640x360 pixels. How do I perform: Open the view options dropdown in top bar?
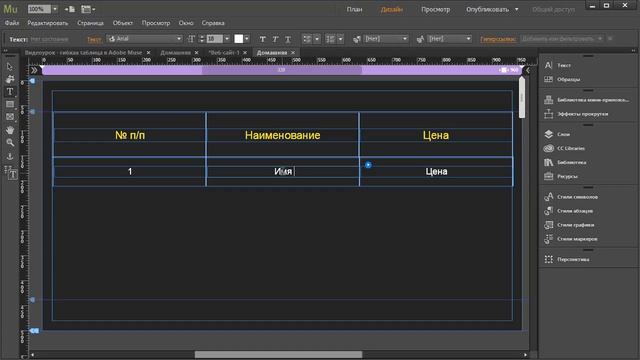click(88, 9)
